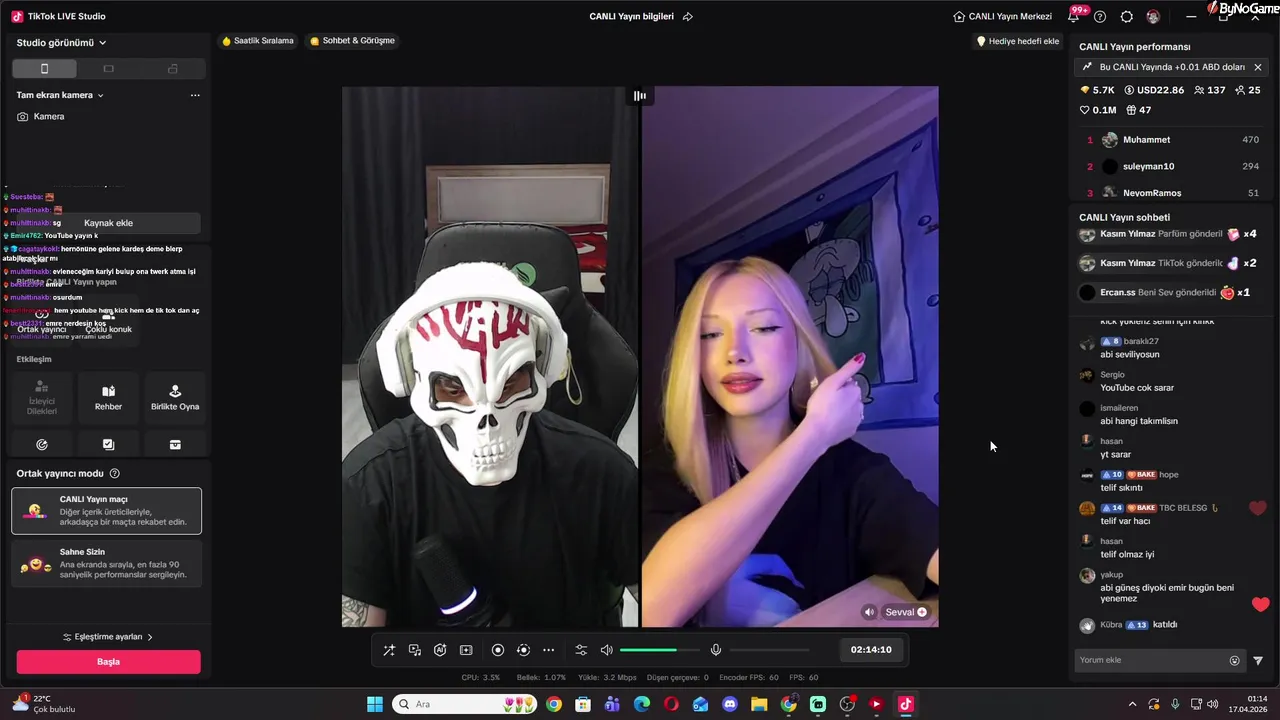
Task: Click the taskbar Ara search box
Action: (x=465, y=704)
